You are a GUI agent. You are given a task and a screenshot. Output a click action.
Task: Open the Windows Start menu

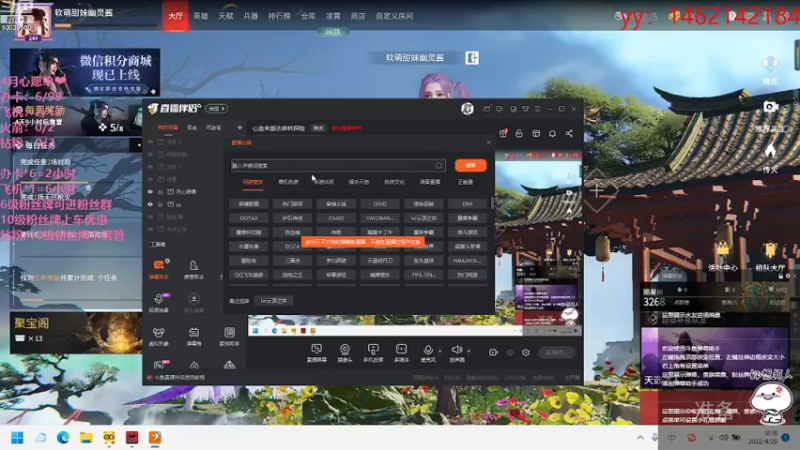[x=17, y=438]
